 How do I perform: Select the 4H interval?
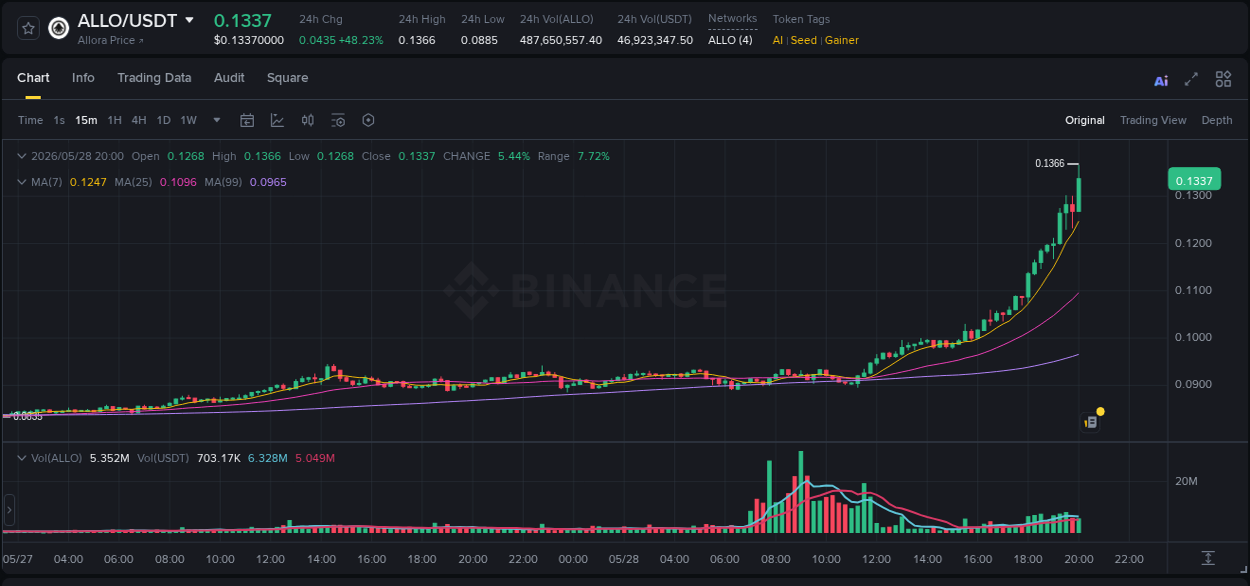click(x=138, y=120)
